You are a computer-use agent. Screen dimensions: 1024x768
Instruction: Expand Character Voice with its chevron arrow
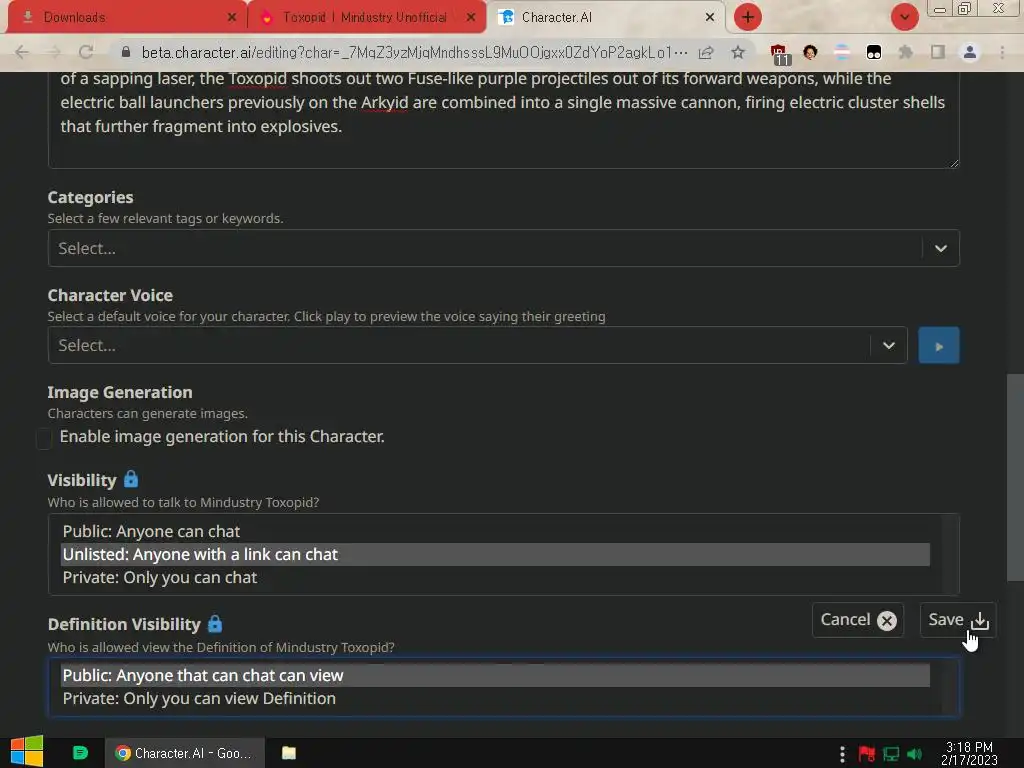tap(889, 345)
